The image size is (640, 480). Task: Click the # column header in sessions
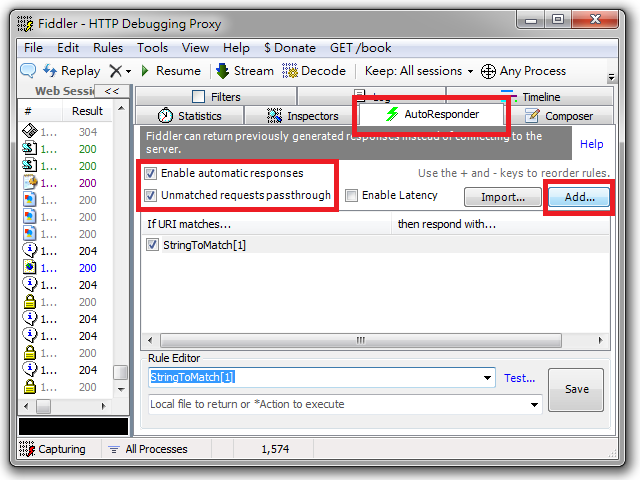click(40, 111)
